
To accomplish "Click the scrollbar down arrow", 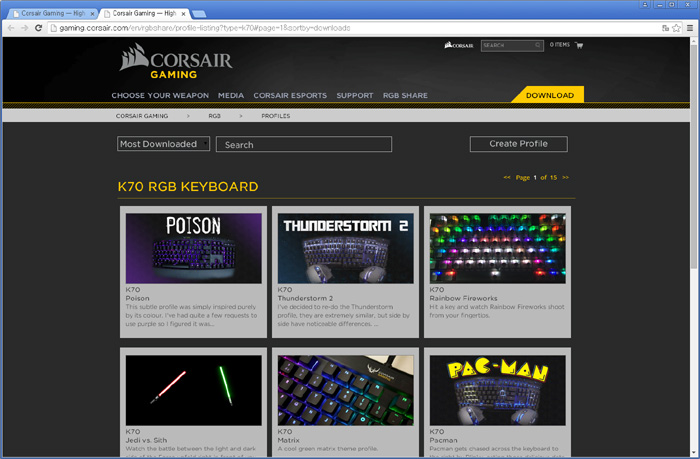I will coord(694,452).
